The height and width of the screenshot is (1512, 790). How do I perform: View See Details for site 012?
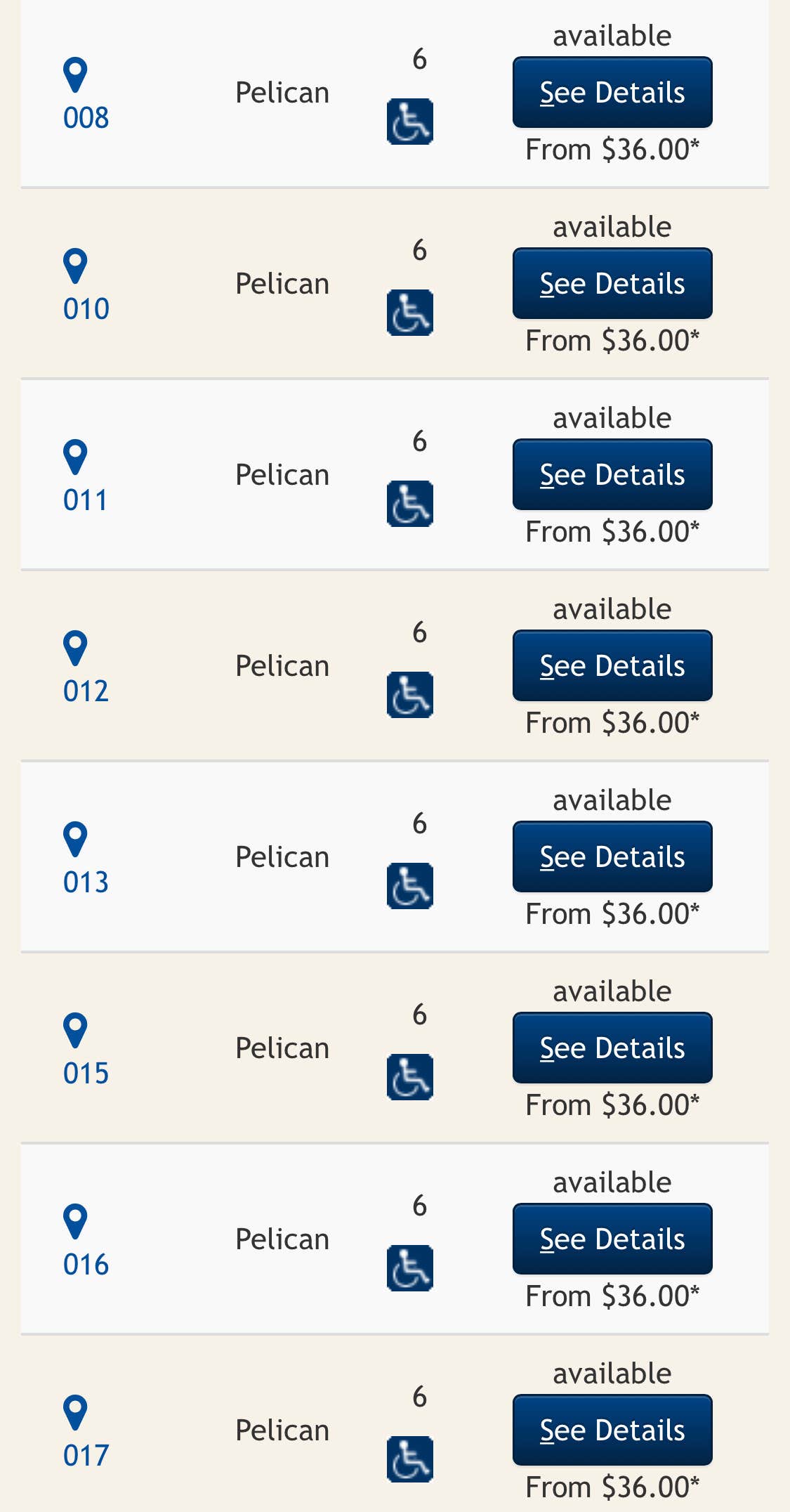click(612, 666)
